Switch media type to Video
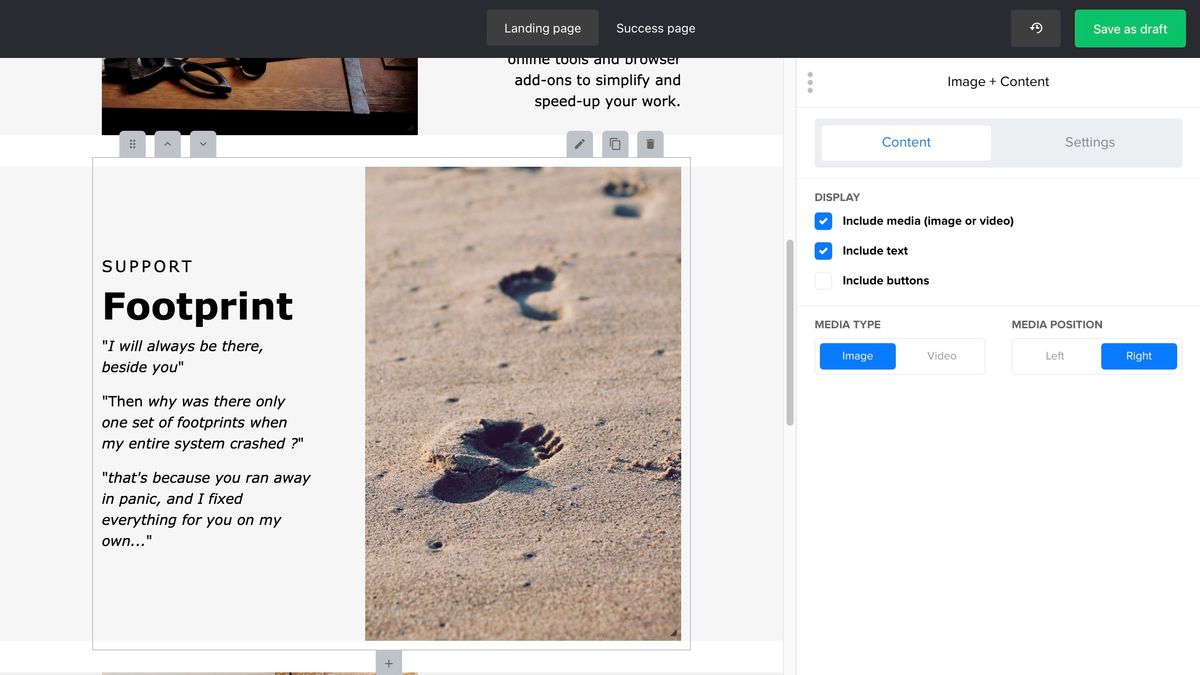This screenshot has width=1200, height=675. pos(940,356)
